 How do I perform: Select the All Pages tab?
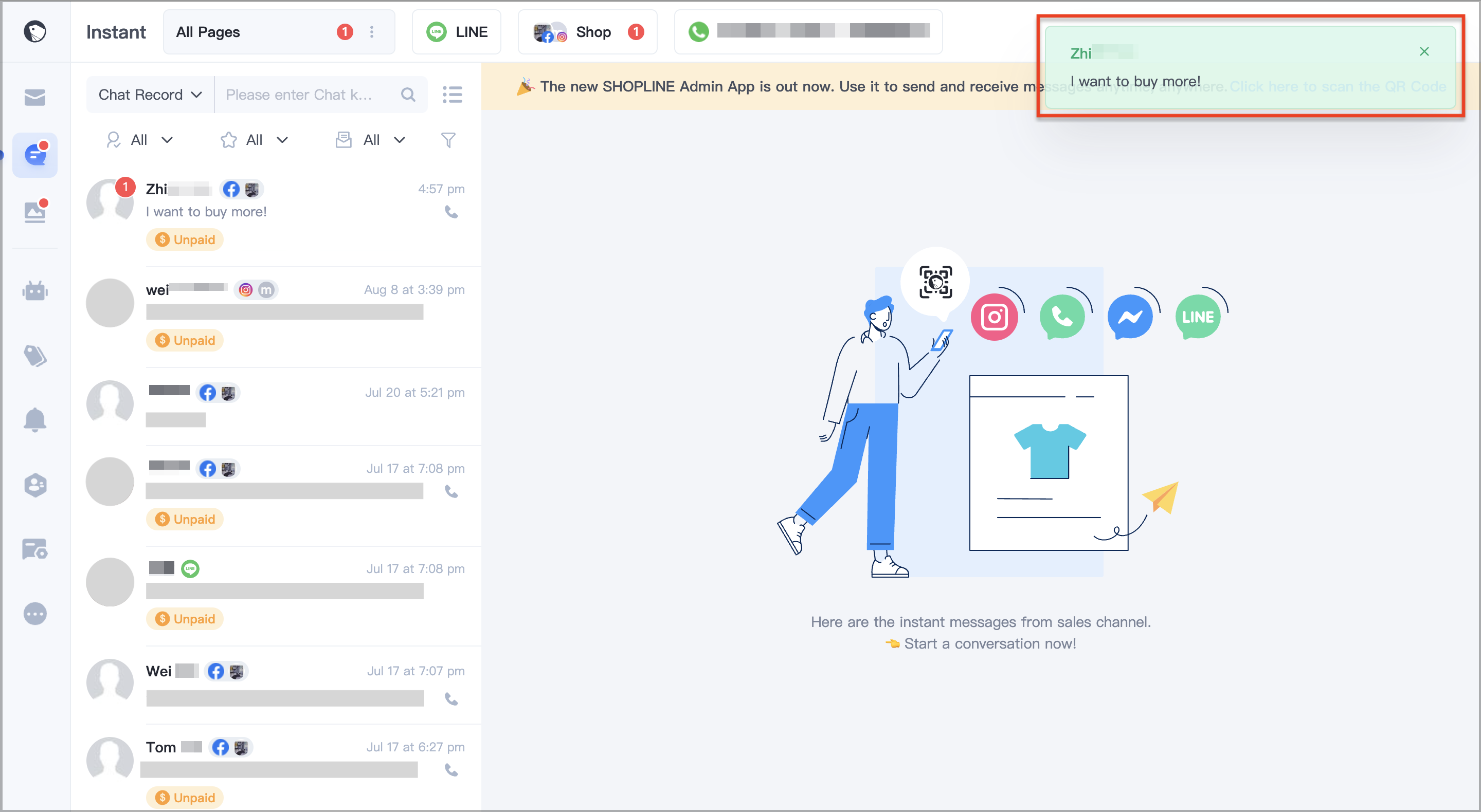tap(279, 32)
